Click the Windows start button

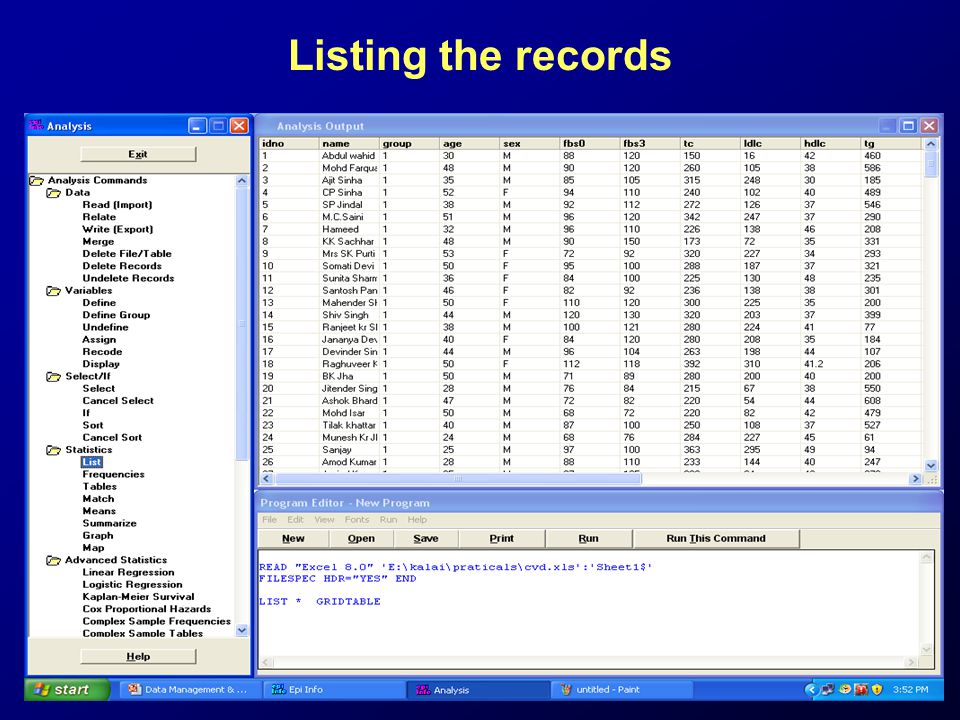66,689
